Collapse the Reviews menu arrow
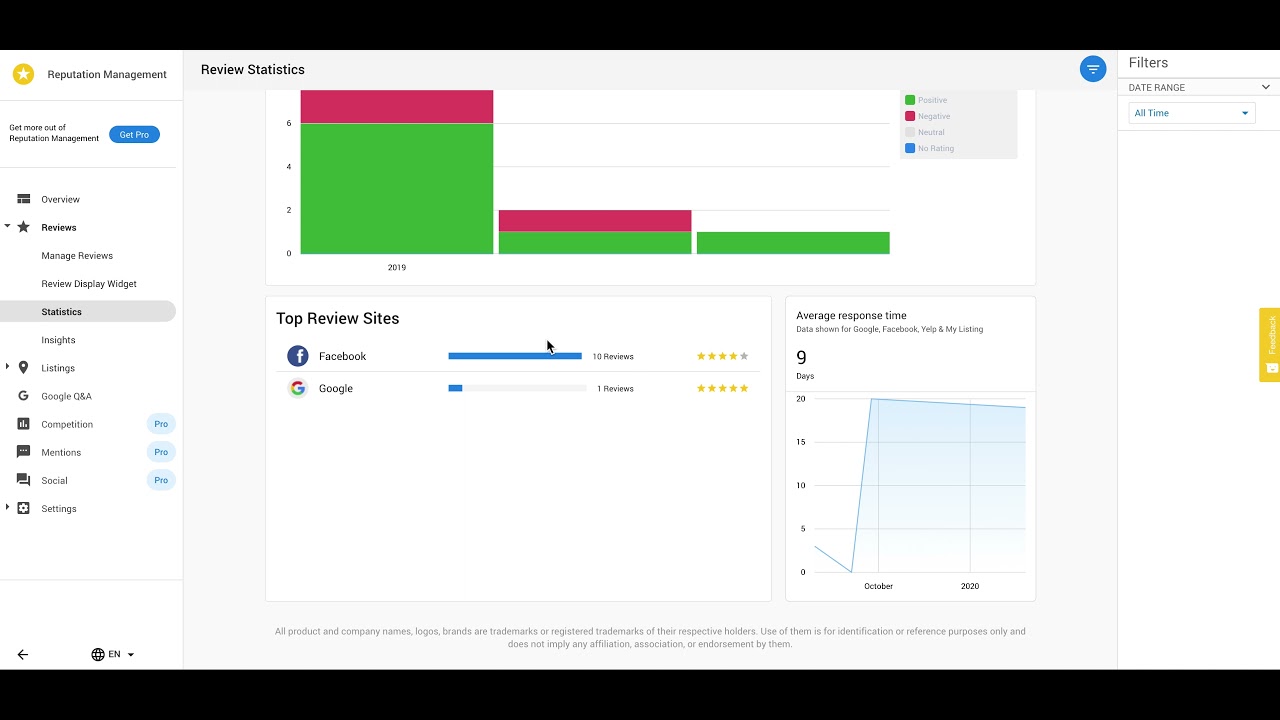Image resolution: width=1280 pixels, height=720 pixels. [7, 227]
